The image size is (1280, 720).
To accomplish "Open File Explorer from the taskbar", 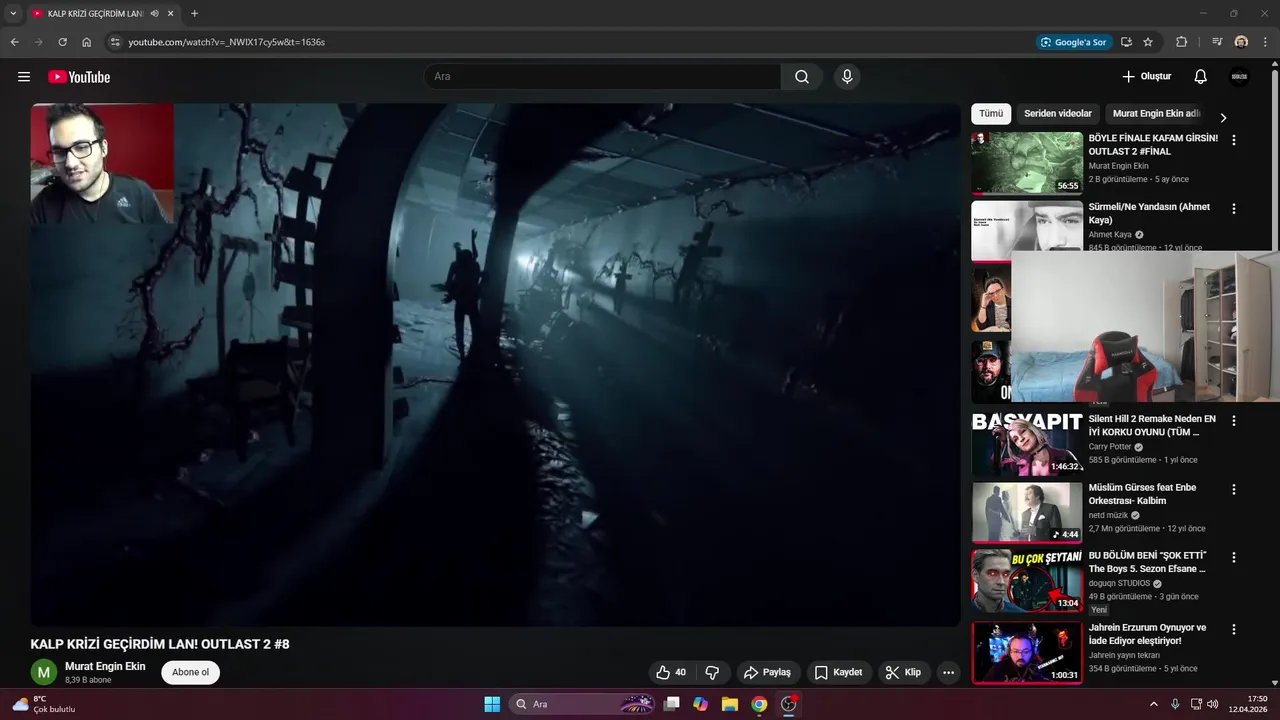I will point(730,704).
